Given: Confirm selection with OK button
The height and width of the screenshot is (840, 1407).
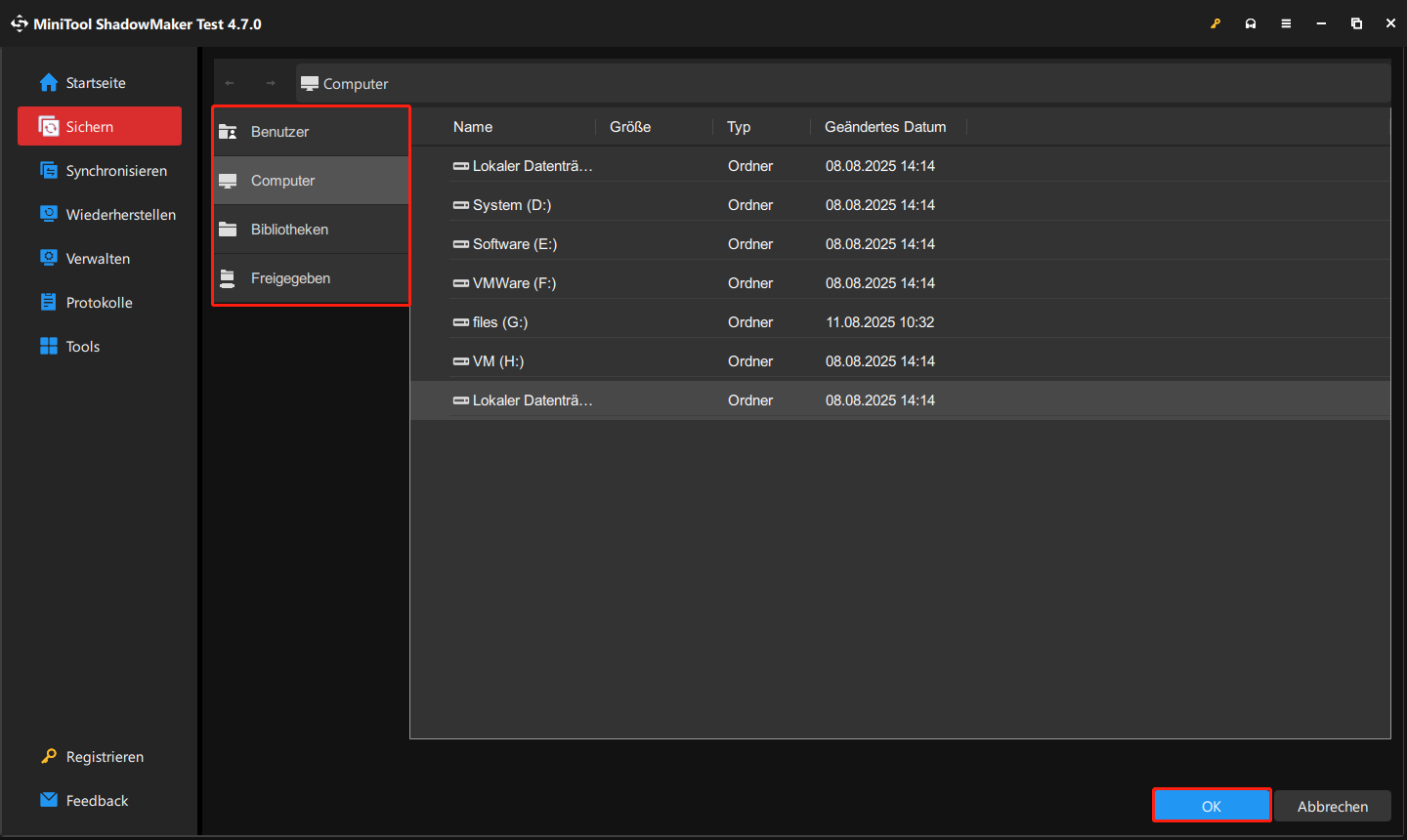Looking at the screenshot, I should tap(1212, 806).
